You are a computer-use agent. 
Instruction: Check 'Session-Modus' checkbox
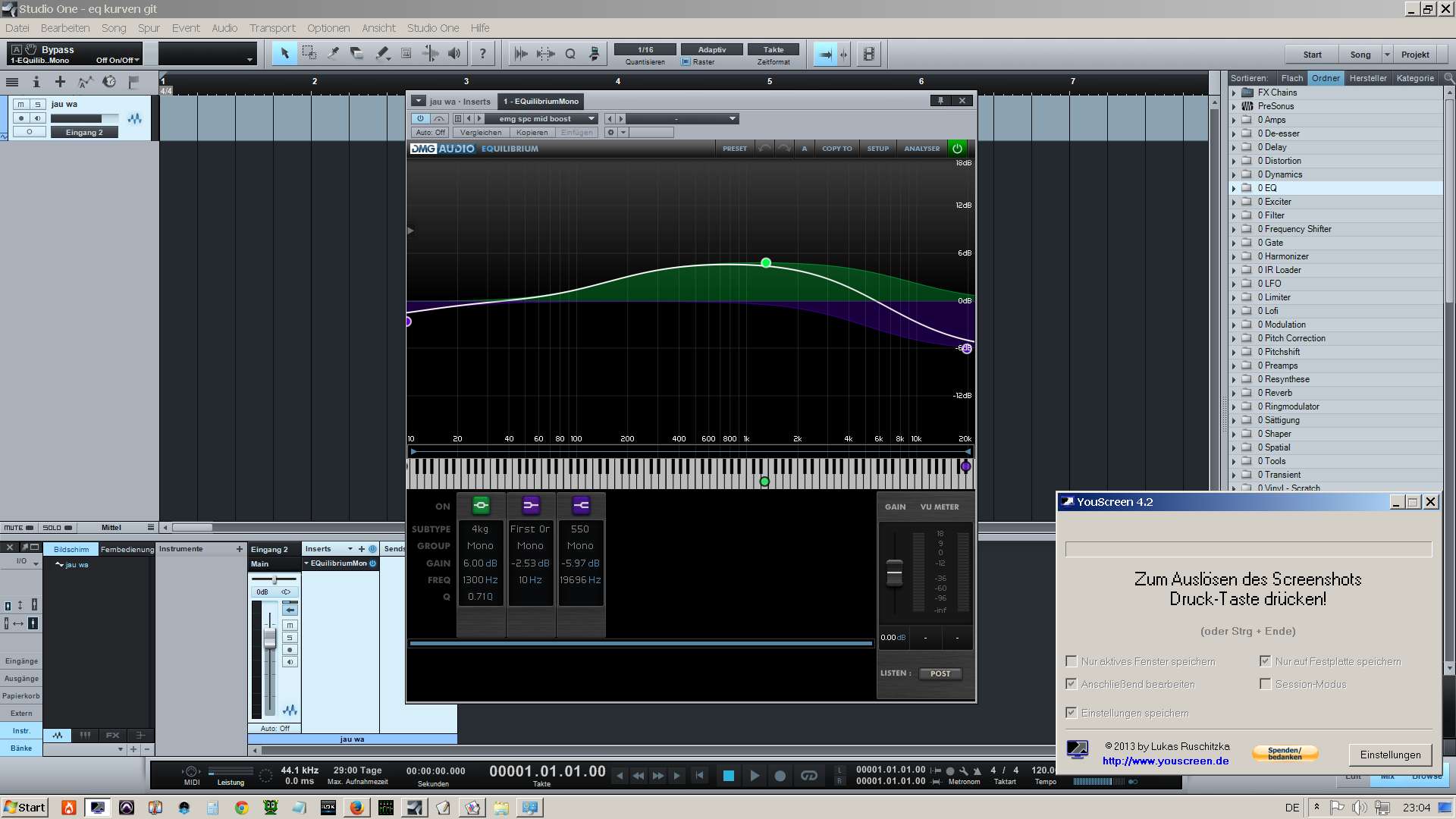(1265, 684)
